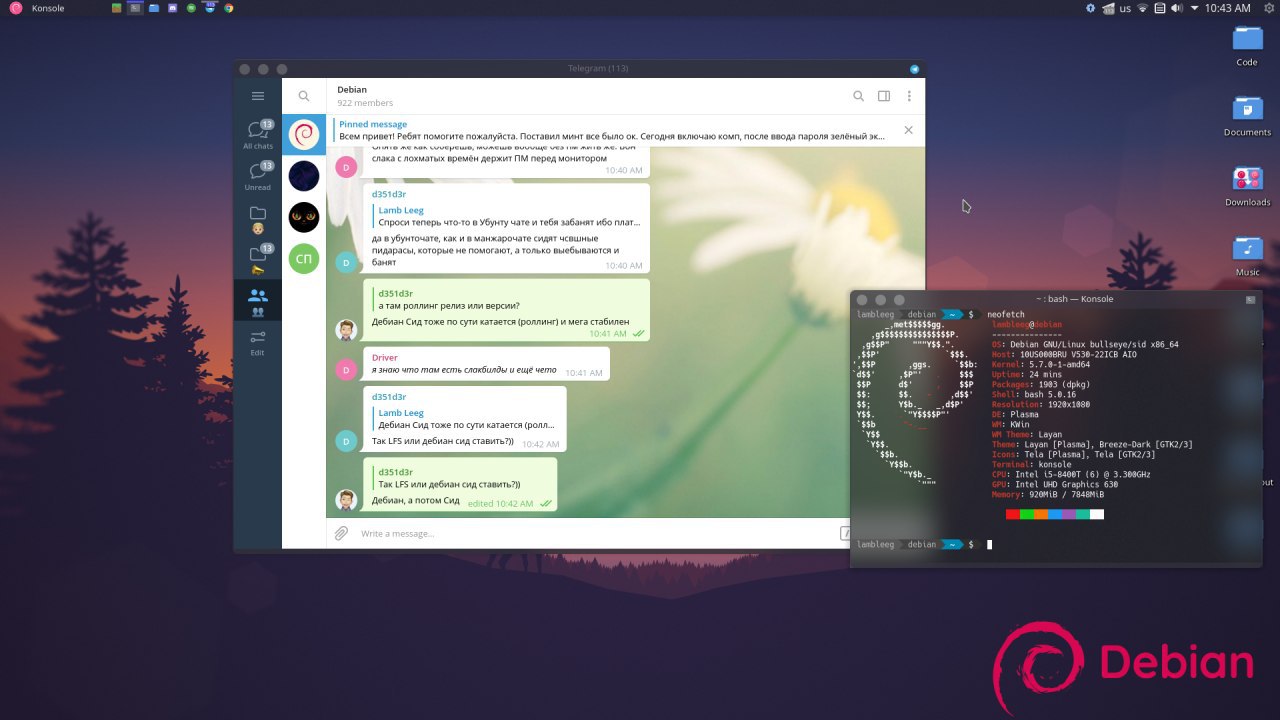The height and width of the screenshot is (720, 1280).
Task: Open the volume control in system tray
Action: [1177, 8]
